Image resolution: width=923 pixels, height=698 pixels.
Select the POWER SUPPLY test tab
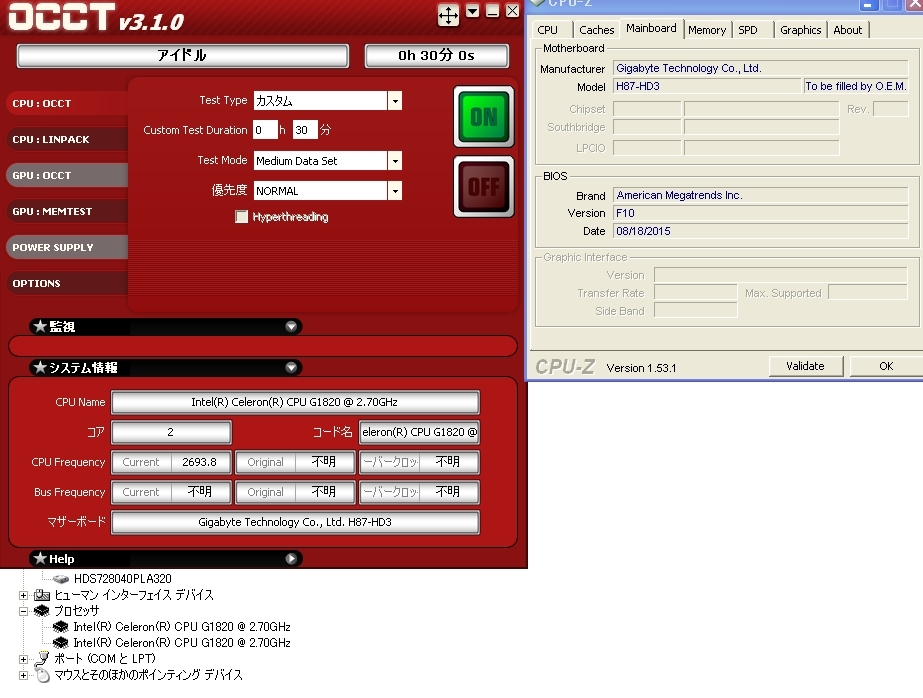click(x=67, y=247)
